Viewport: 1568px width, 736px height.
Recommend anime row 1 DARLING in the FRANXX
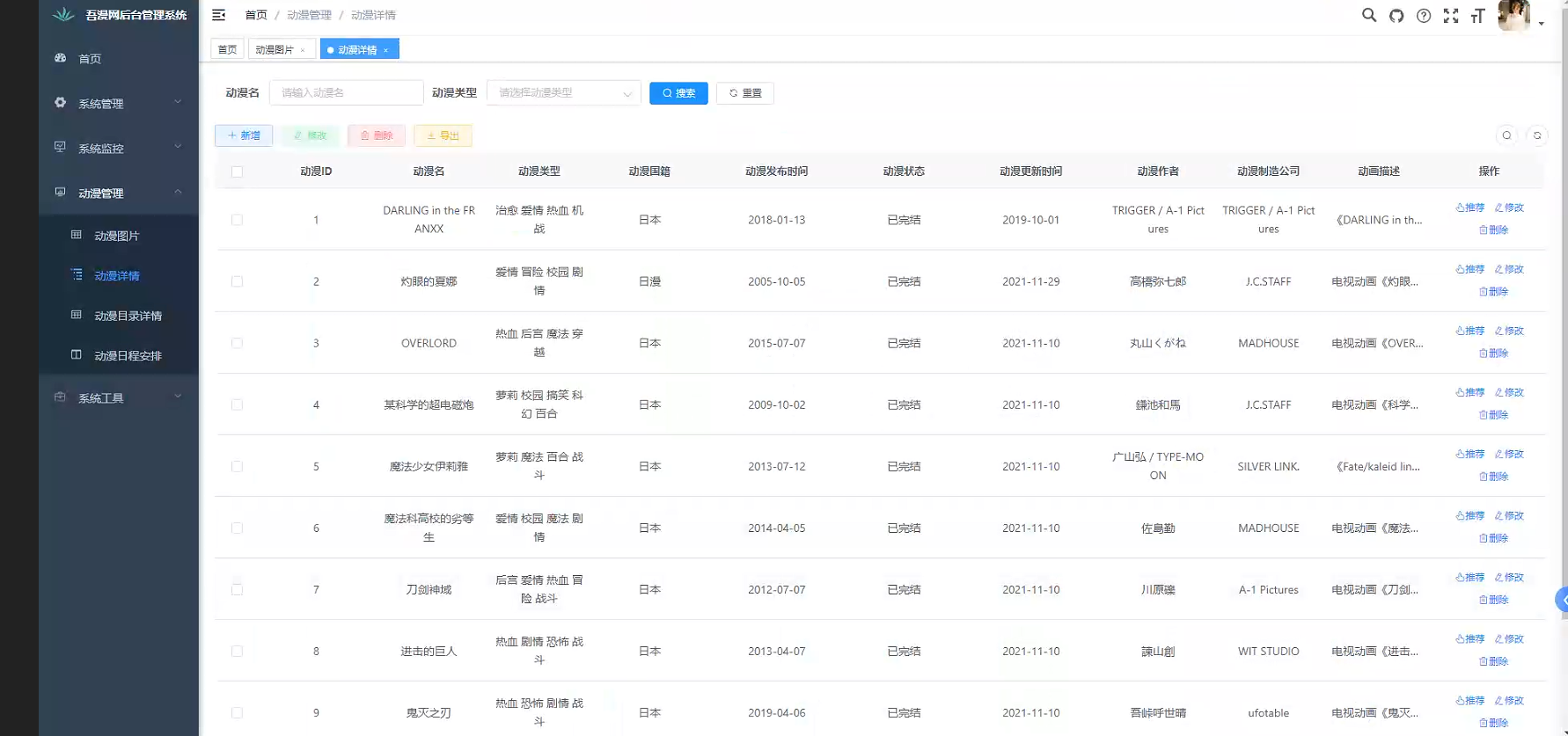1470,208
